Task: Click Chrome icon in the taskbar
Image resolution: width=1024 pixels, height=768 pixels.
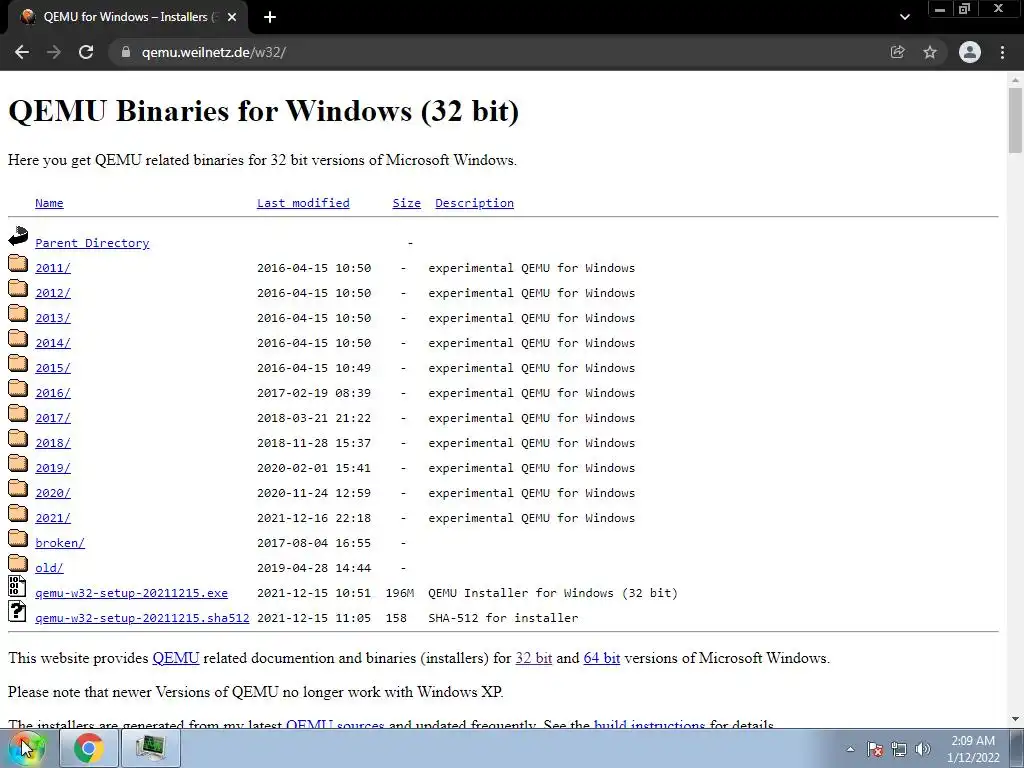Action: 89,748
